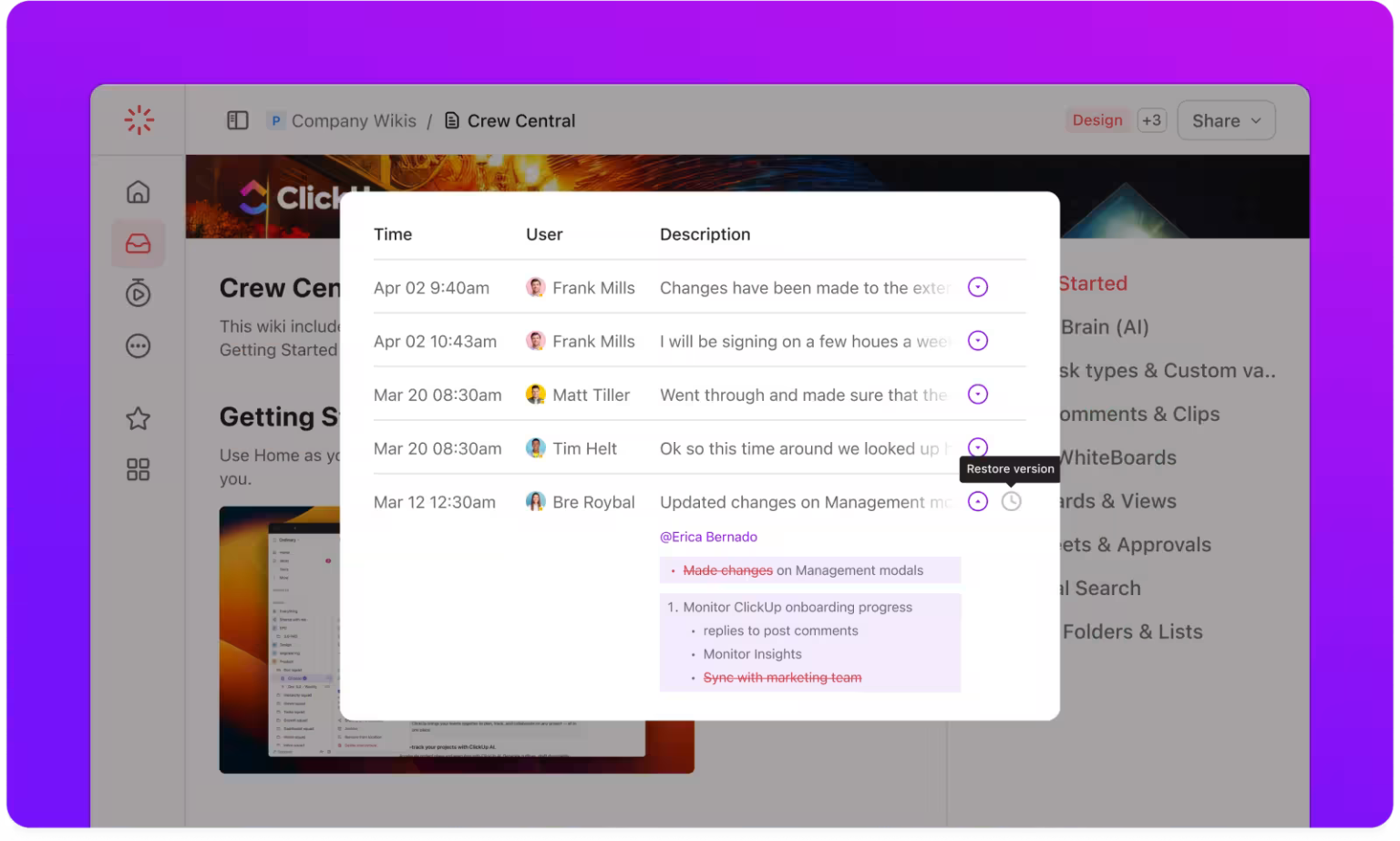
Task: Select the Inbox icon in the sidebar
Action: coord(138,243)
